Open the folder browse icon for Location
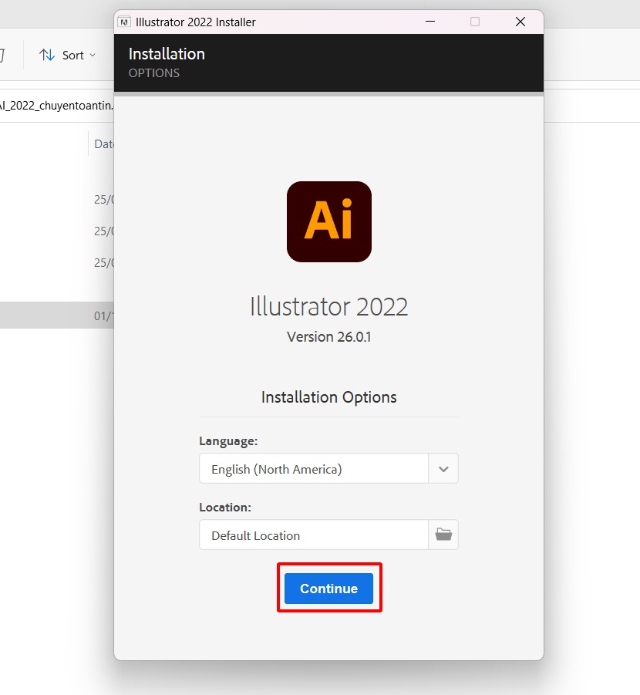Image resolution: width=640 pixels, height=695 pixels. [x=443, y=535]
